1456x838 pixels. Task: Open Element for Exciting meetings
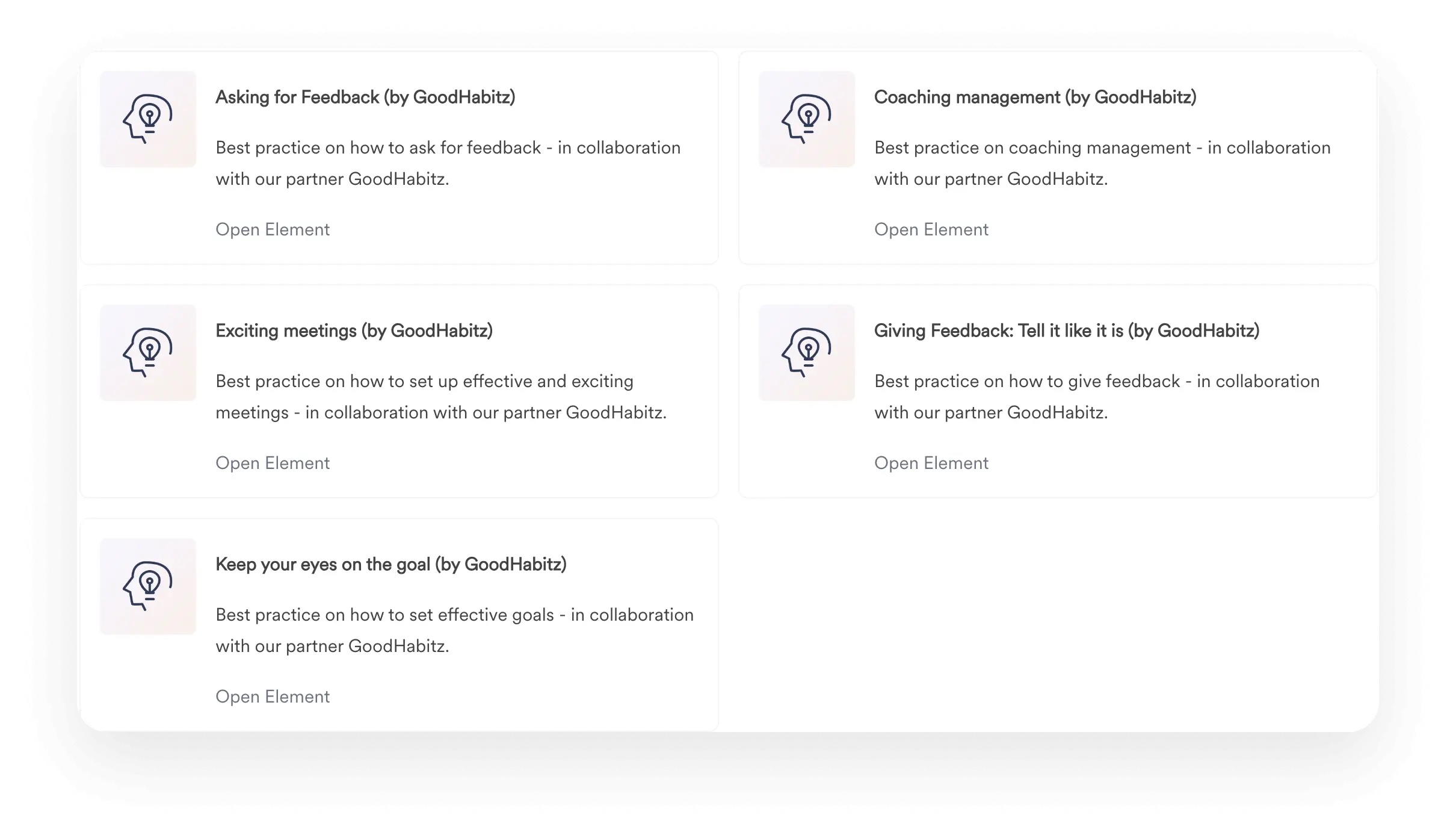point(272,462)
